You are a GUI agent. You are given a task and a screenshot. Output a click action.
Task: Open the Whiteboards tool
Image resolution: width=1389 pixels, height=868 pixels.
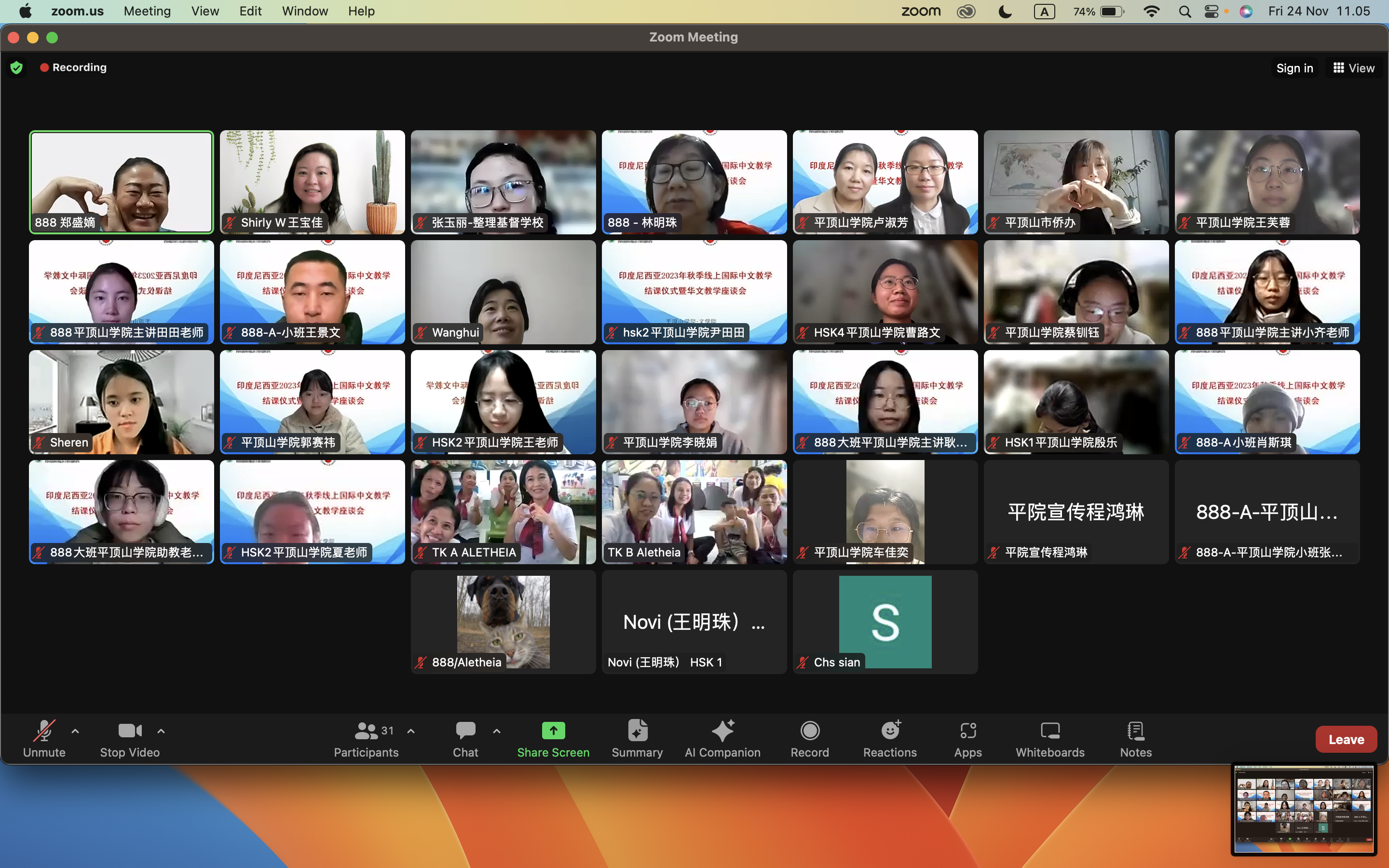click(1050, 738)
